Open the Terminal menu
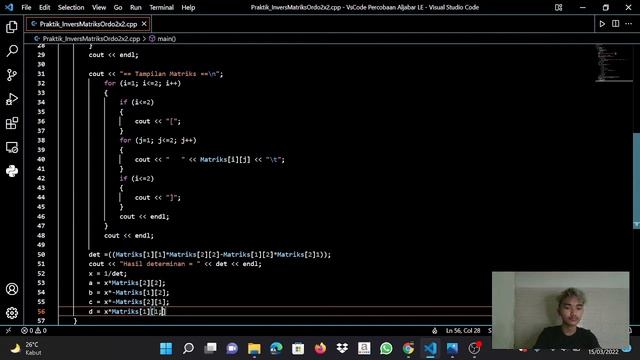This screenshot has height=360, width=640. 161,7
